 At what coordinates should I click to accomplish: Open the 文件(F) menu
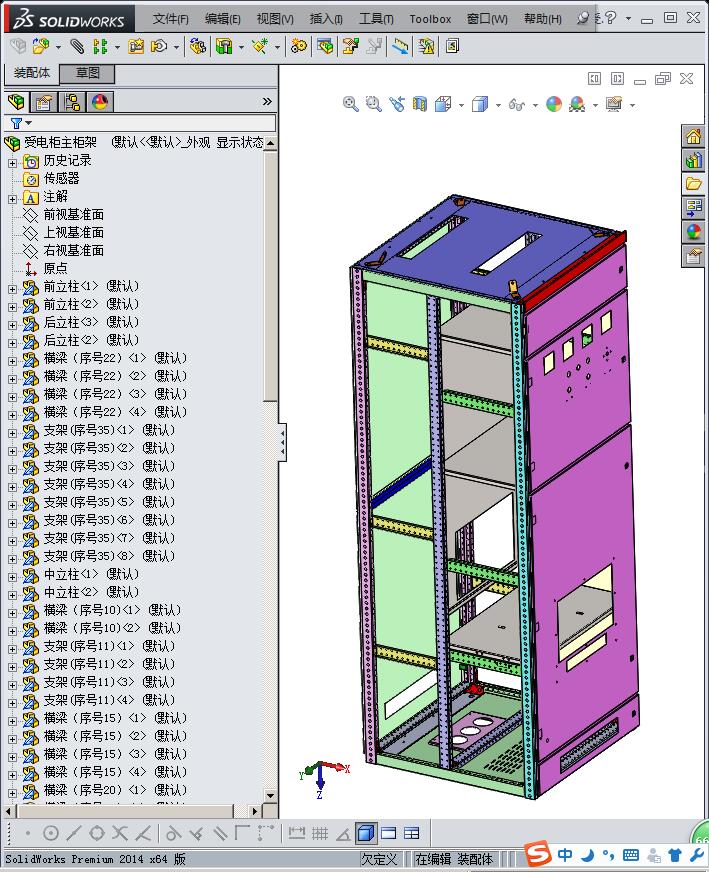pyautogui.click(x=170, y=19)
